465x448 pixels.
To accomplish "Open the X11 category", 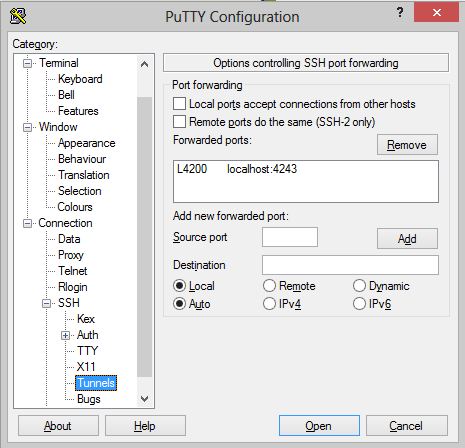I will point(86,367).
